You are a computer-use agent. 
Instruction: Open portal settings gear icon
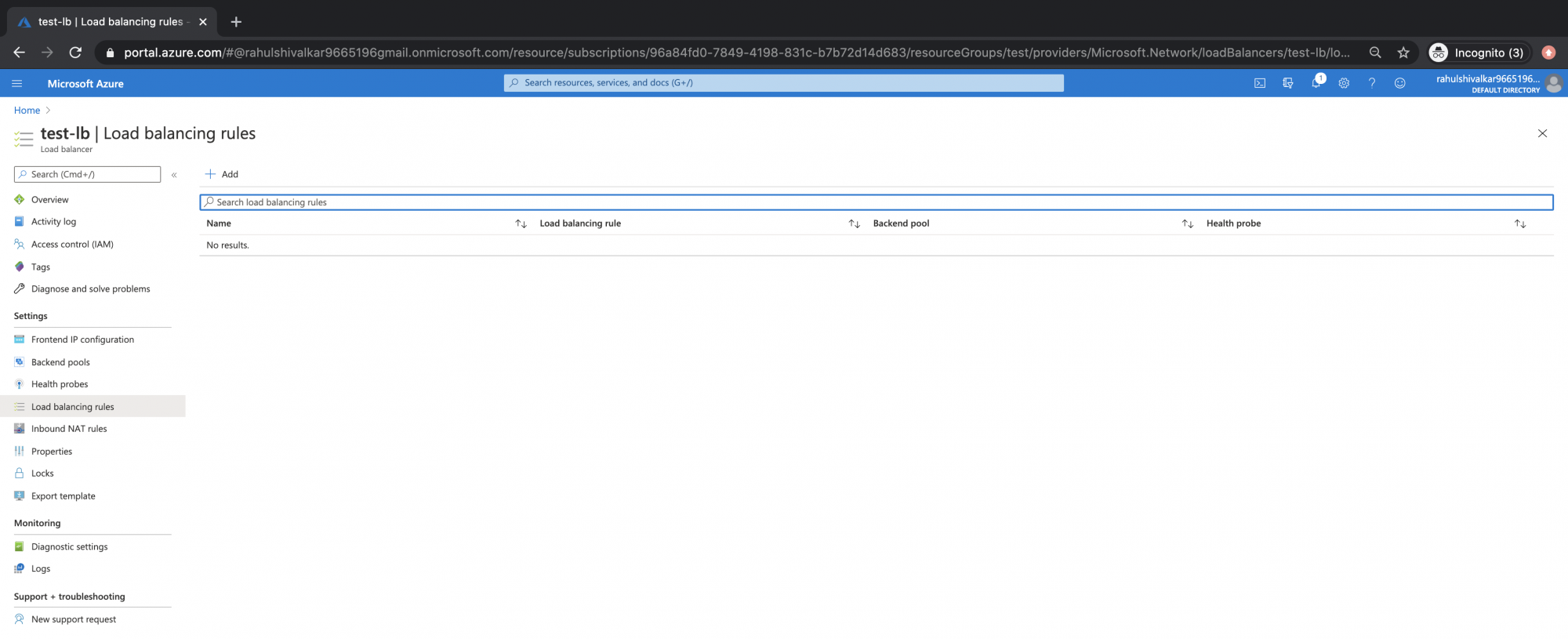1344,83
